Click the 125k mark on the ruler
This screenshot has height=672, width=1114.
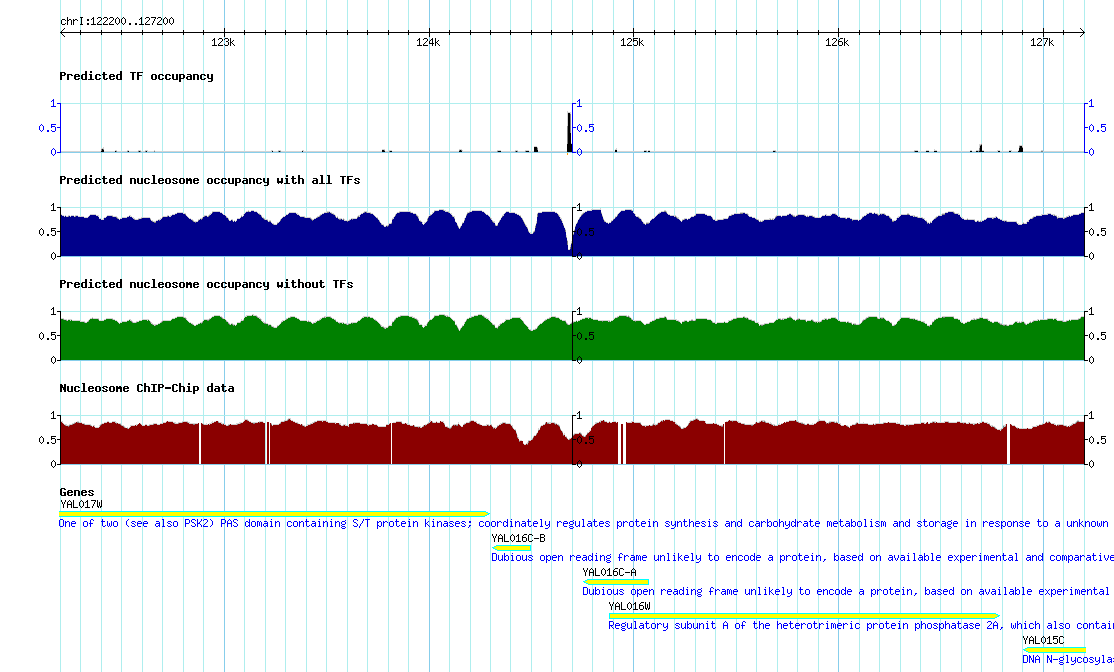(x=632, y=43)
